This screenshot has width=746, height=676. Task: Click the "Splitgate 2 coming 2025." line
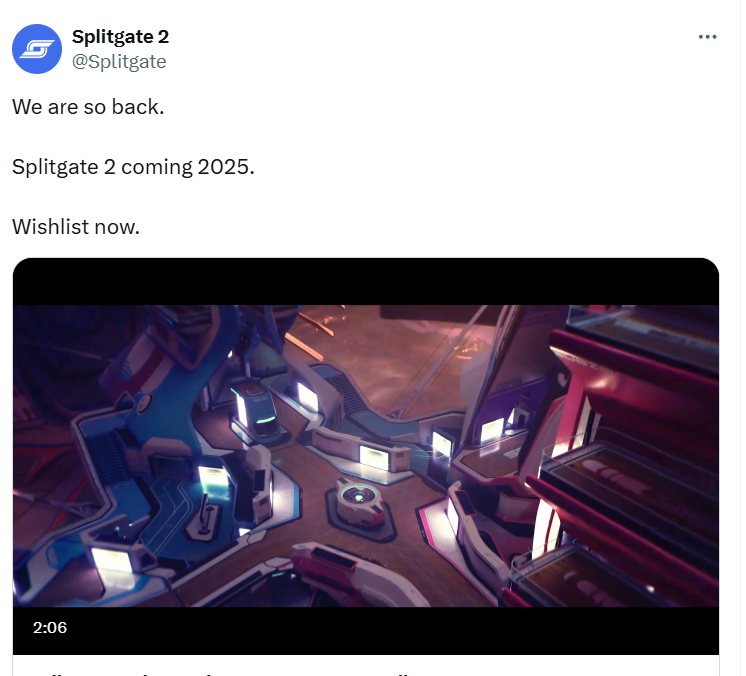(x=133, y=167)
